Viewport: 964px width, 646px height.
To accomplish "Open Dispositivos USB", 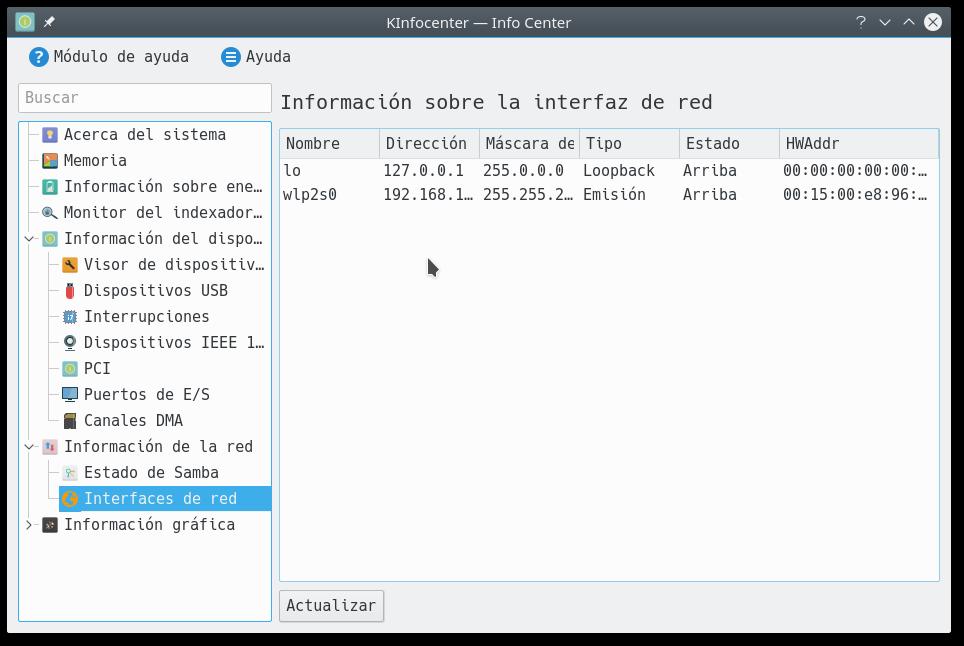I will (x=156, y=290).
